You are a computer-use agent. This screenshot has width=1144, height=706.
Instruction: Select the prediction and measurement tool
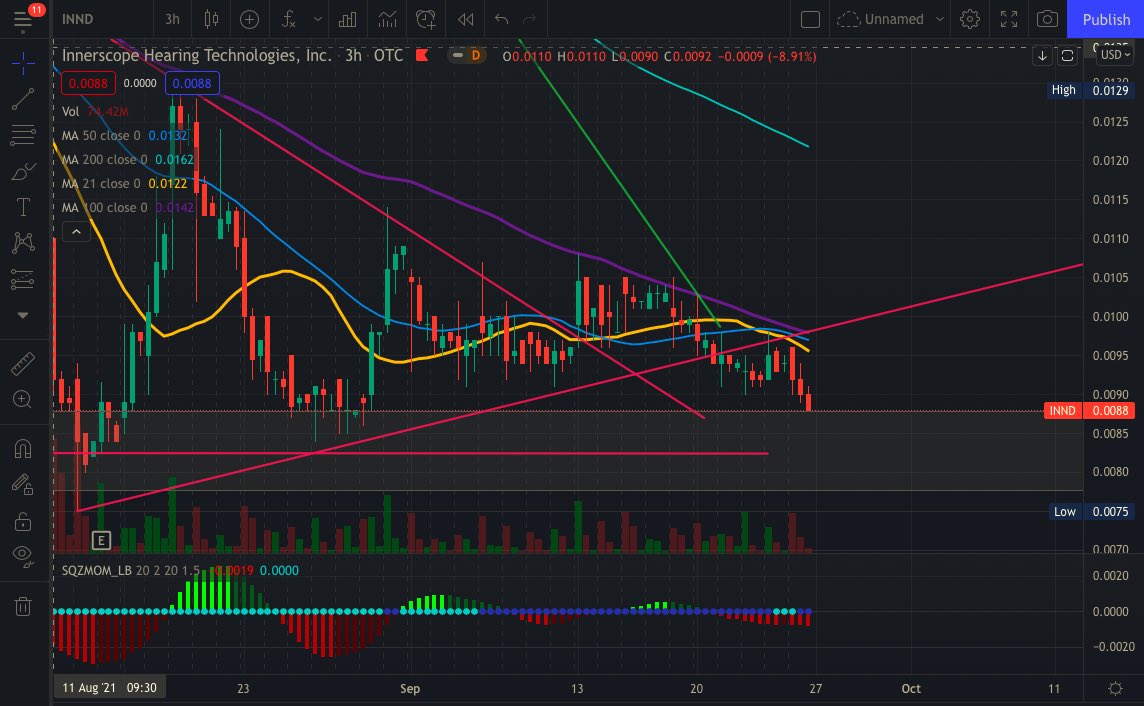click(x=23, y=279)
